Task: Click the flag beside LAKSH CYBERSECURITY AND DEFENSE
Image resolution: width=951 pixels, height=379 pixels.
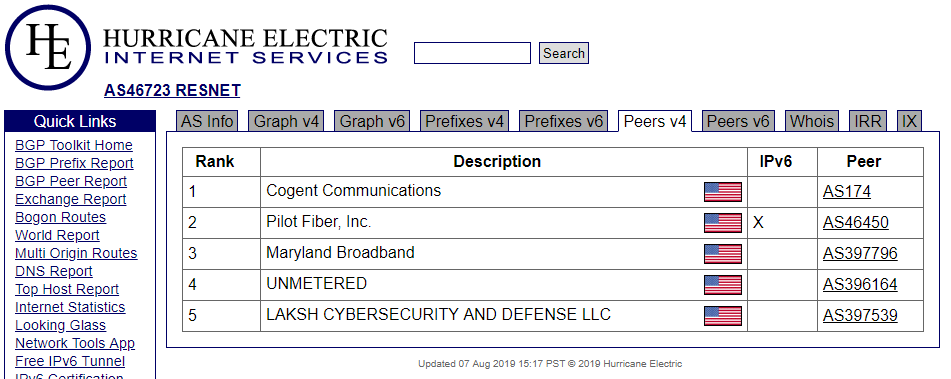Action: (x=722, y=315)
